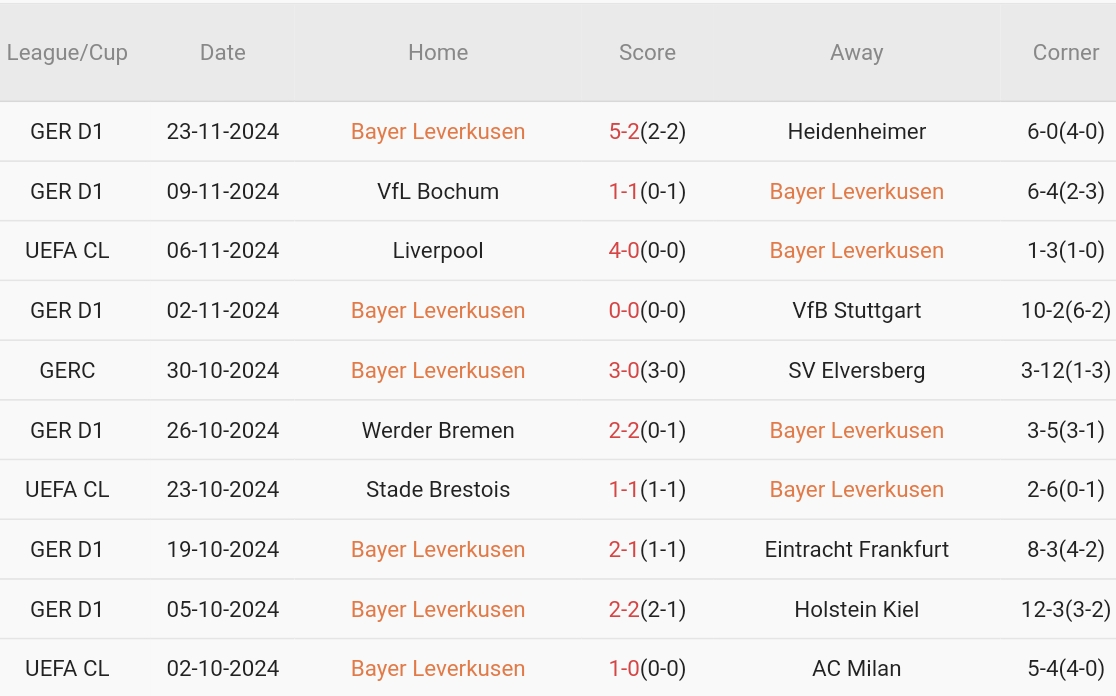Open the VfB Stuttgart team link
Screen dimensions: 1116x696
click(x=857, y=311)
